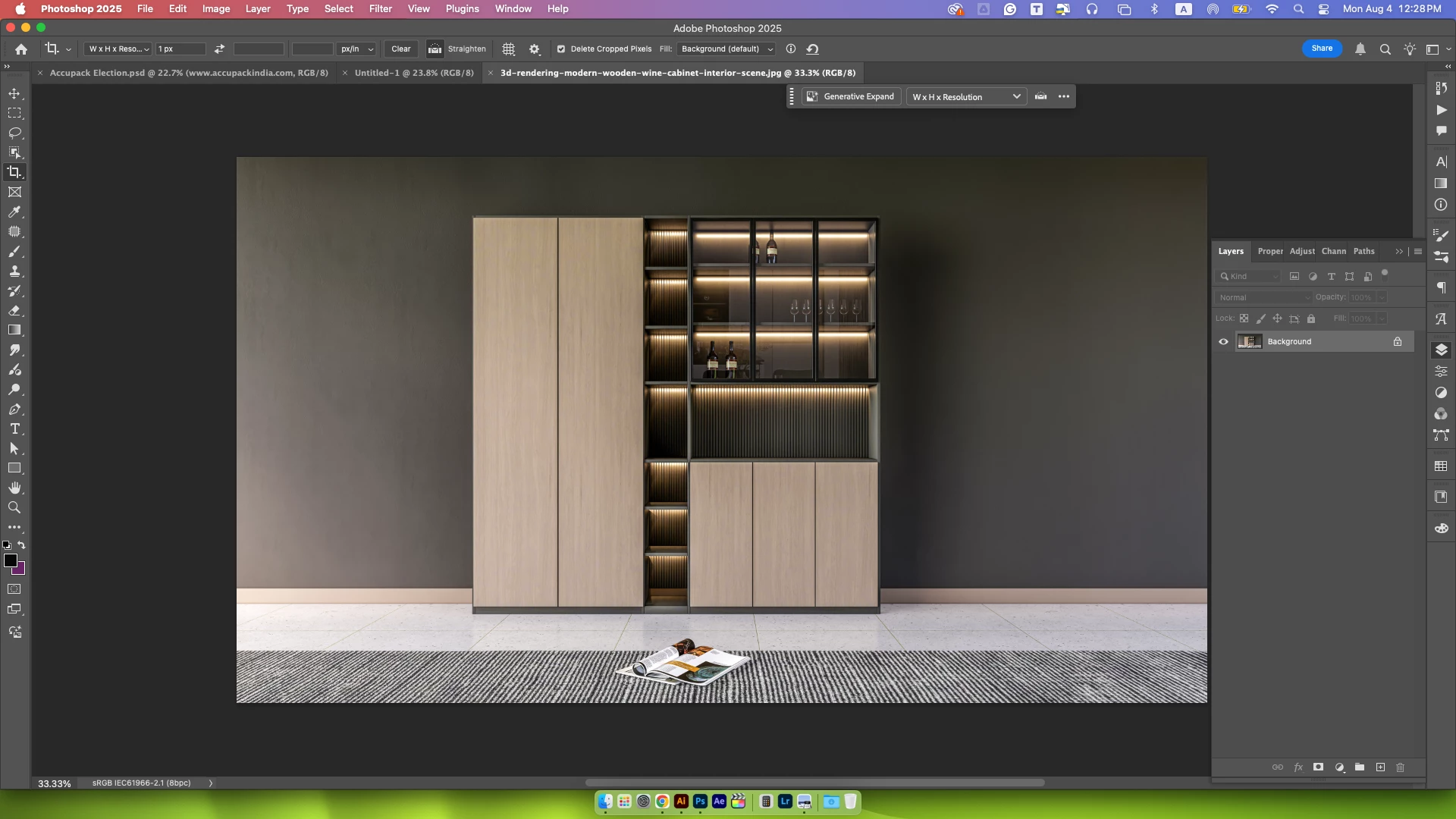This screenshot has width=1456, height=819.
Task: Select the Hand tool
Action: [x=14, y=488]
